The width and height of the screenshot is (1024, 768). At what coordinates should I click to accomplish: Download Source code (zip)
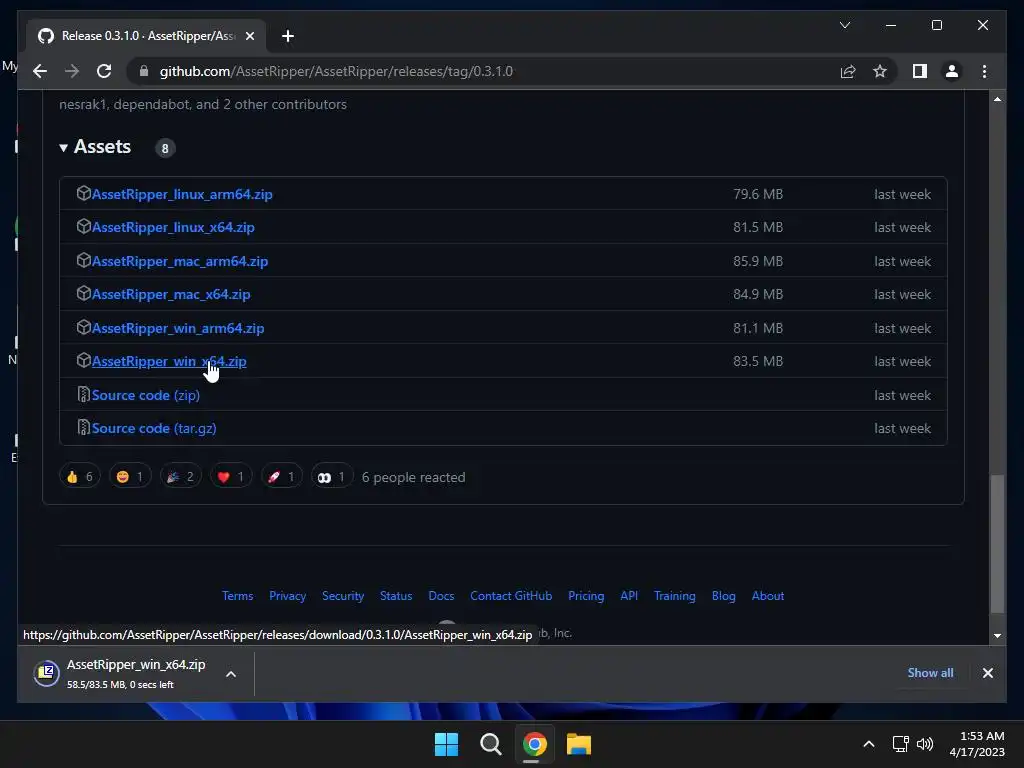(146, 395)
